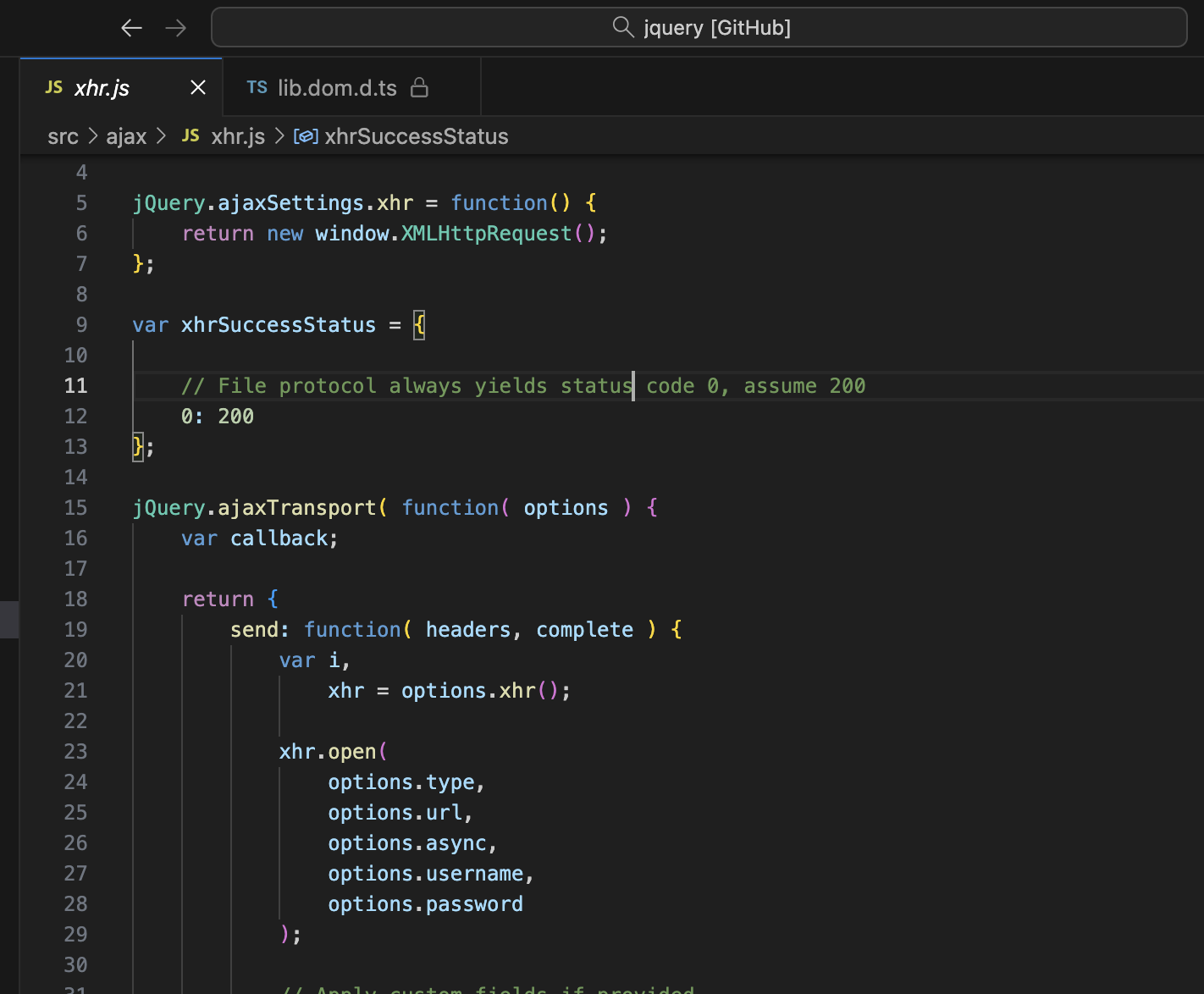Click the TS icon on lib.dom.d.ts tab
1204x994 pixels.
point(257,87)
